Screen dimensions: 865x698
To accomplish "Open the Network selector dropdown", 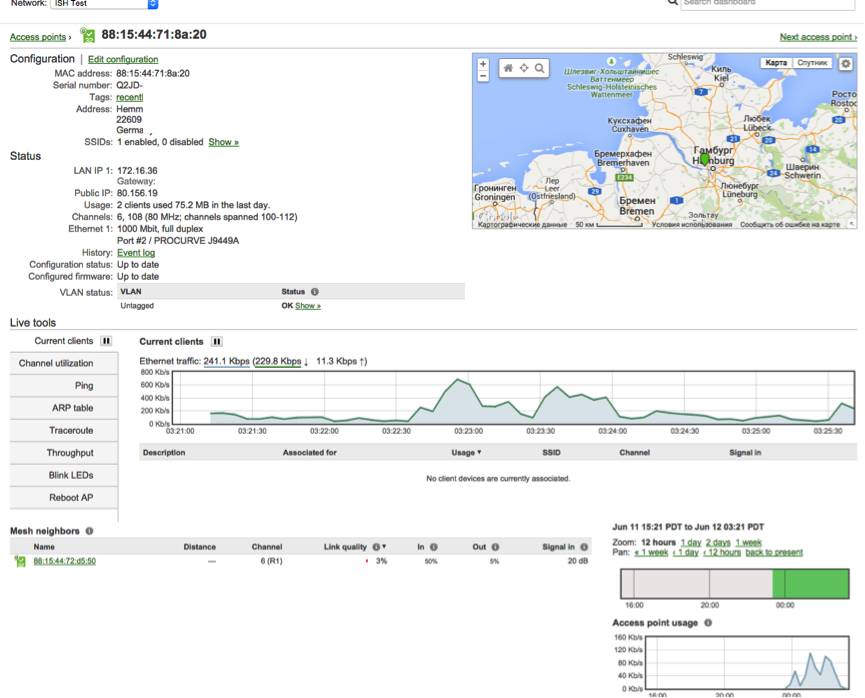I will [104, 3].
